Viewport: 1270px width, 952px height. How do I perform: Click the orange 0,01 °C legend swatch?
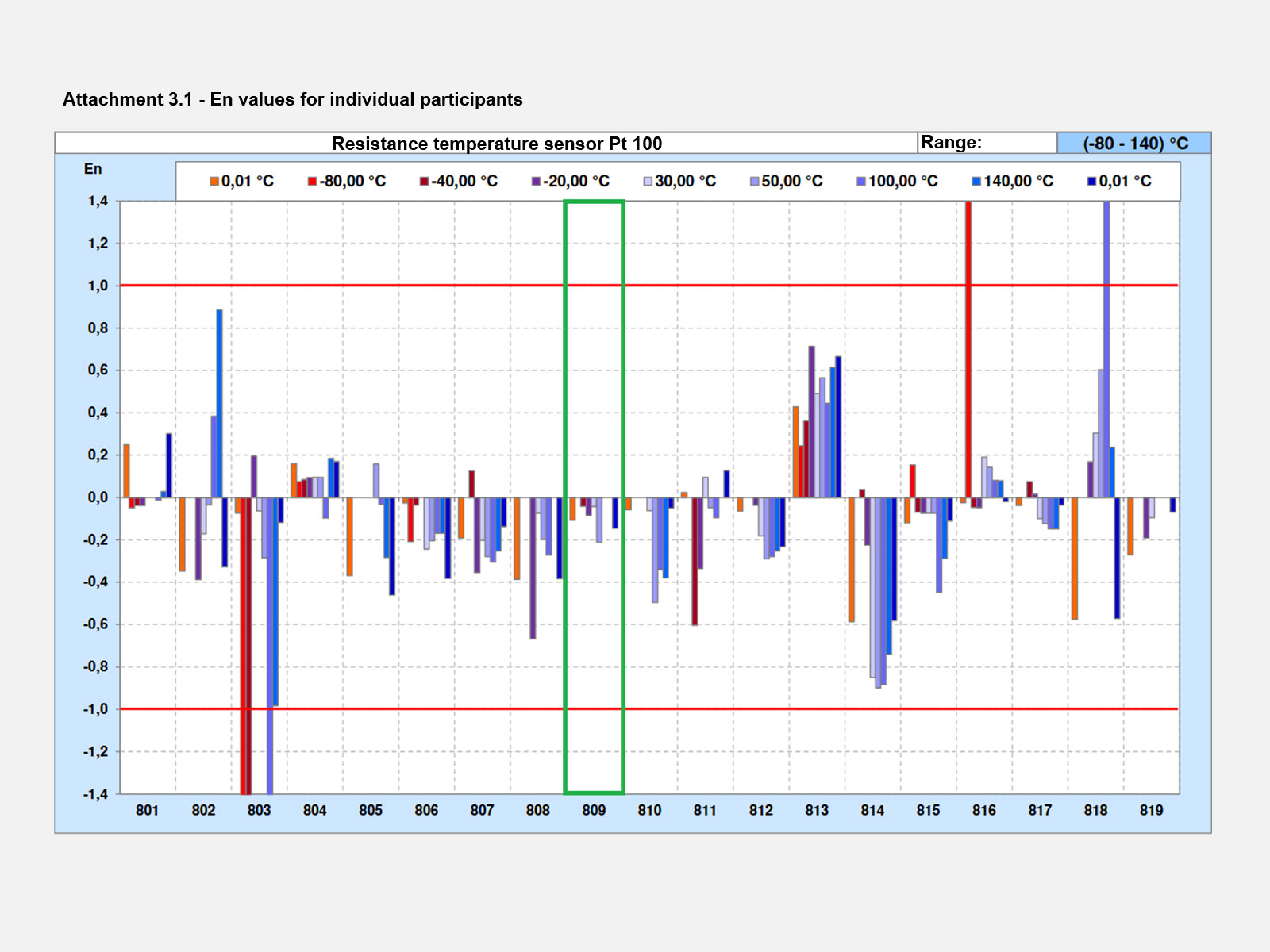tap(214, 182)
